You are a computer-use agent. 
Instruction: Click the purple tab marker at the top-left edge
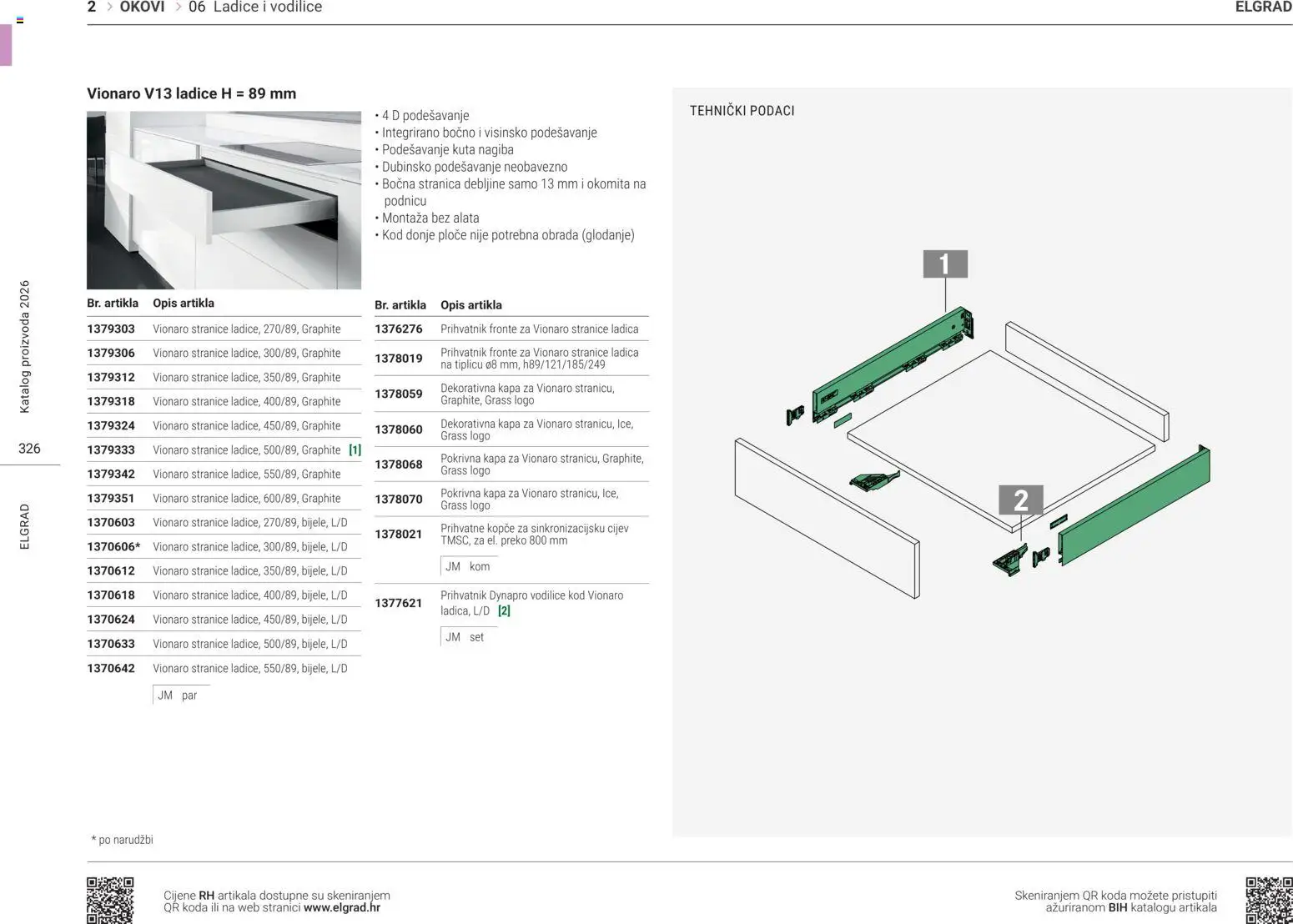(6, 45)
